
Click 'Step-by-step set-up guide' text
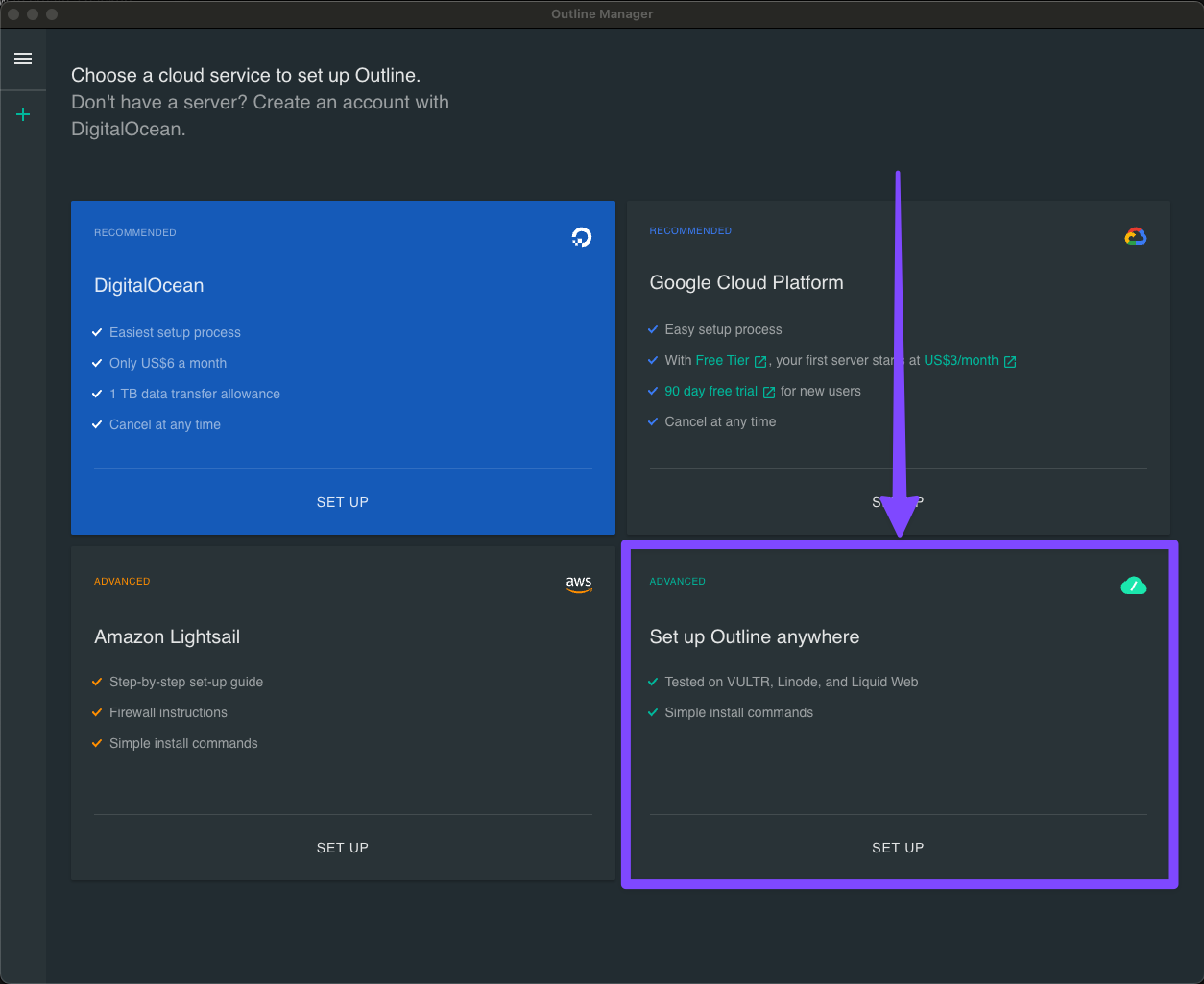pos(186,682)
